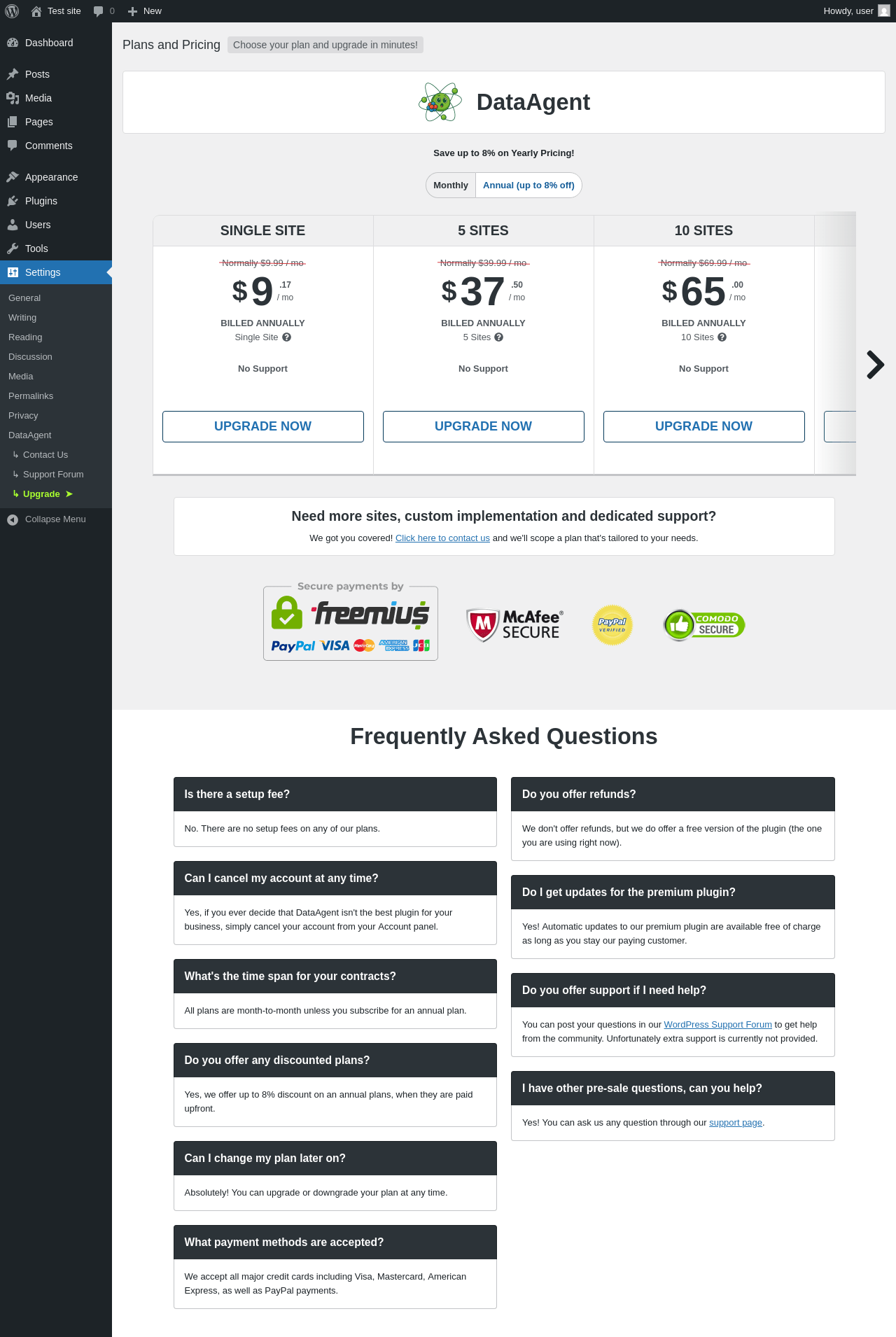The height and width of the screenshot is (1337, 896).
Task: Click the Media library icon in sidebar
Action: (13, 98)
